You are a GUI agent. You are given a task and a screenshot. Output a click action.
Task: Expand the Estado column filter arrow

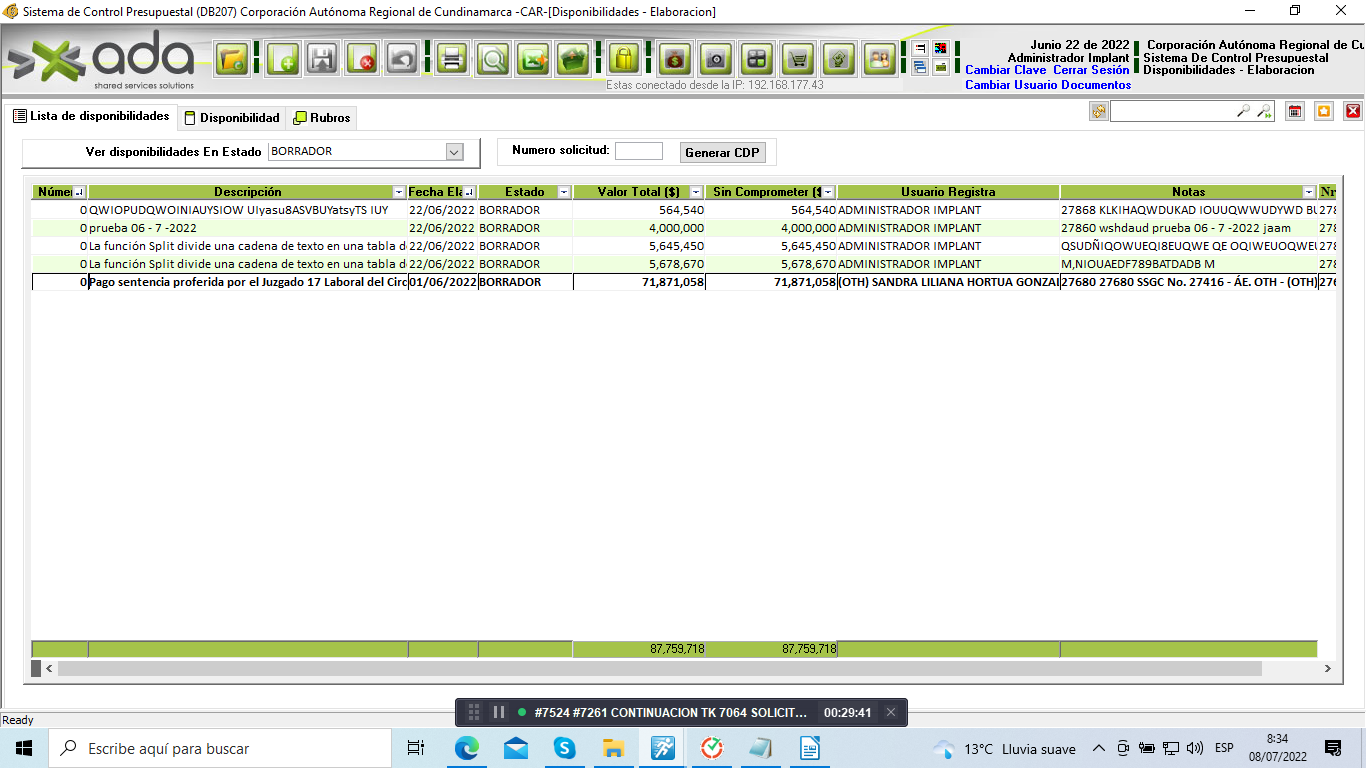pos(563,192)
